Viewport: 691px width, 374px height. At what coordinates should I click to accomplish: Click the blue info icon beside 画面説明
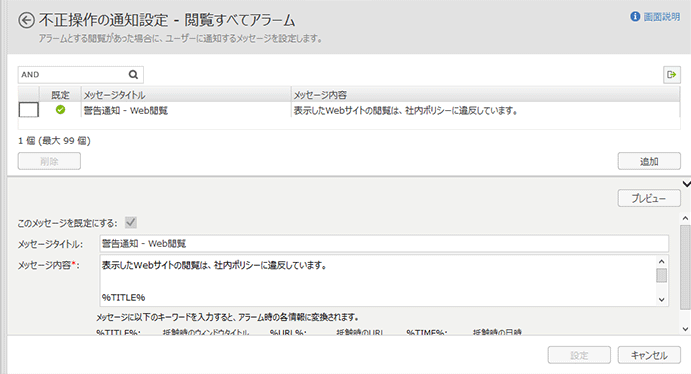[x=635, y=17]
